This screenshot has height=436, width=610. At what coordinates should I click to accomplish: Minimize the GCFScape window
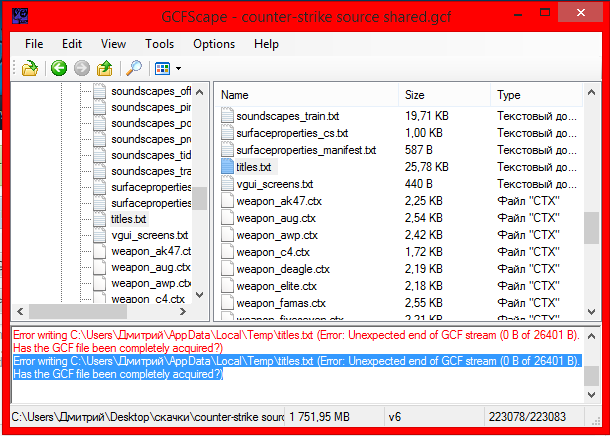518,14
